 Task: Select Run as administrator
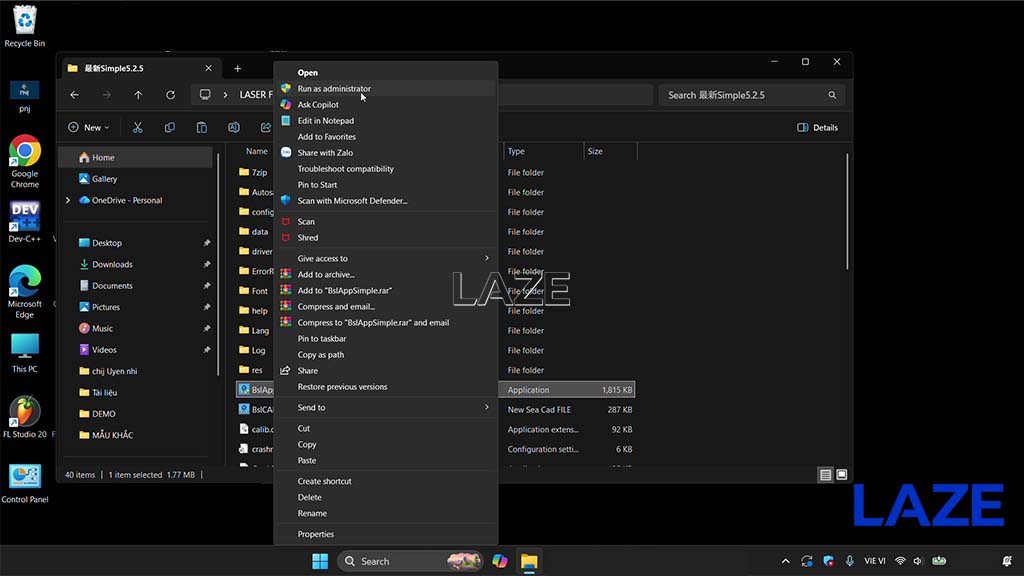[x=387, y=89]
